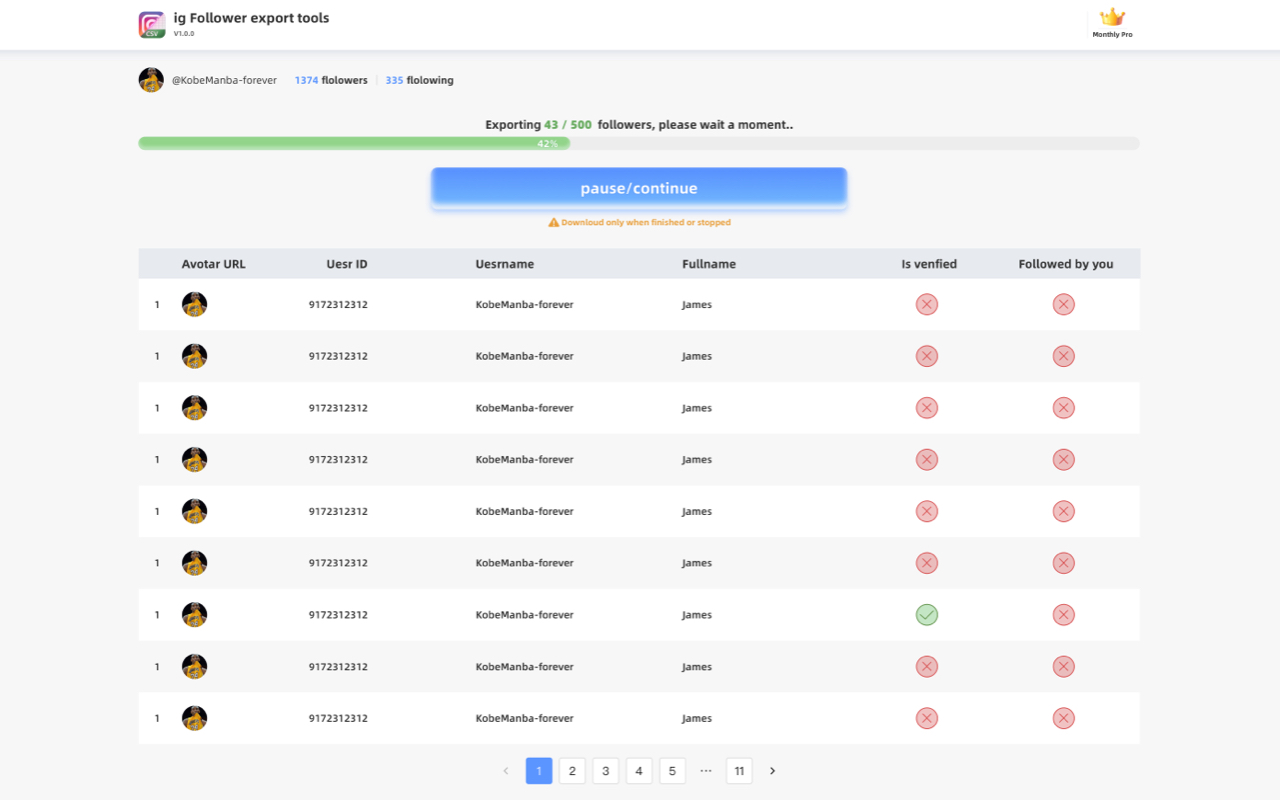Click the red Is verified cross in first row
This screenshot has height=800, width=1280.
(926, 304)
